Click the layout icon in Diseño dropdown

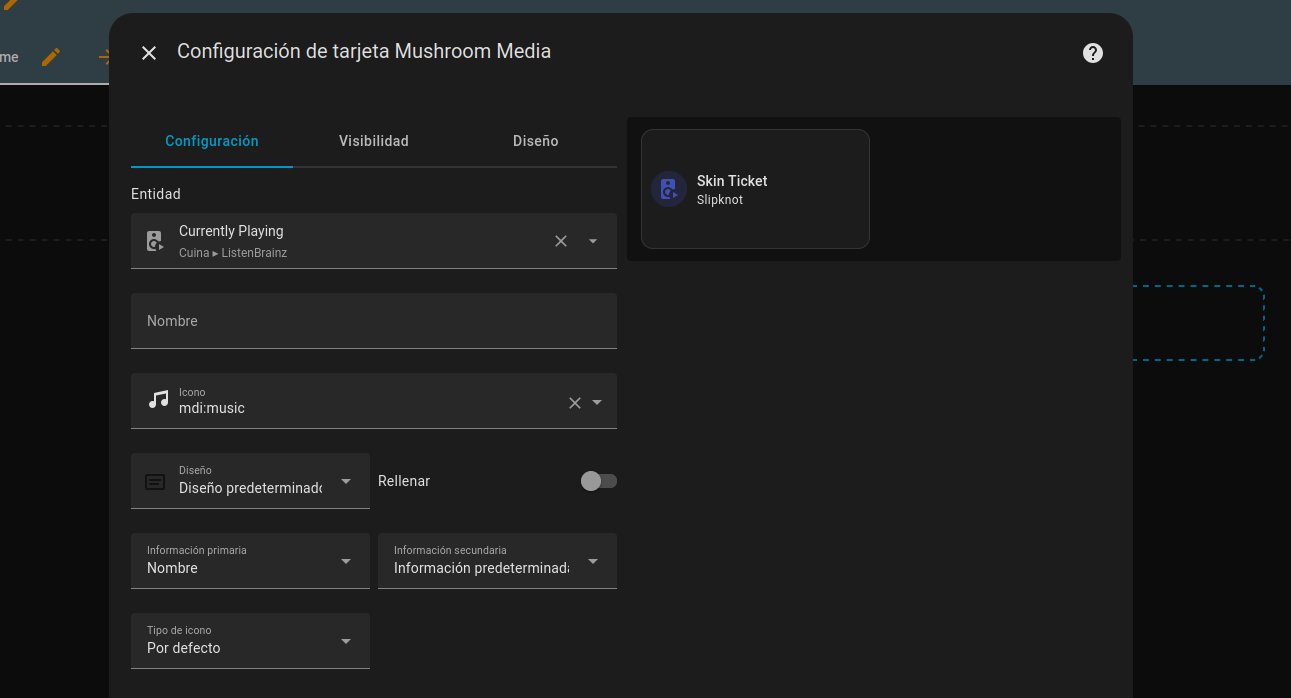pos(155,482)
